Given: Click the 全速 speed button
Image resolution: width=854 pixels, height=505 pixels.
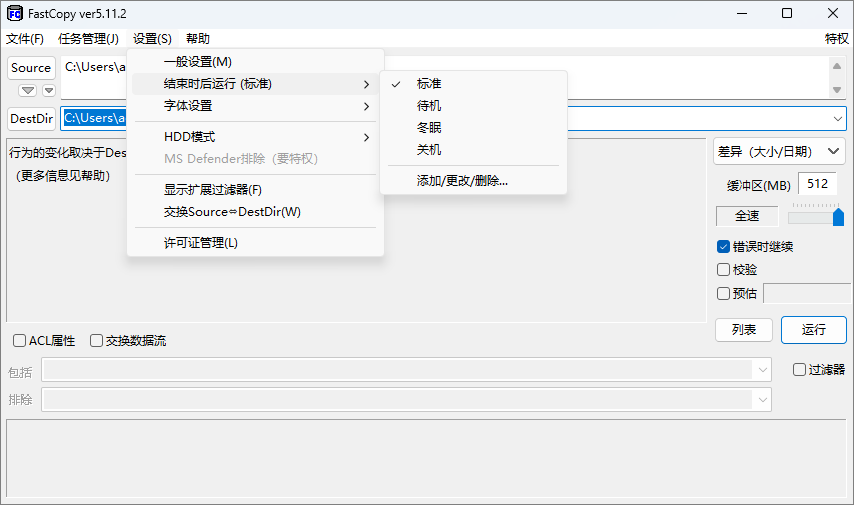Looking at the screenshot, I should coord(747,216).
